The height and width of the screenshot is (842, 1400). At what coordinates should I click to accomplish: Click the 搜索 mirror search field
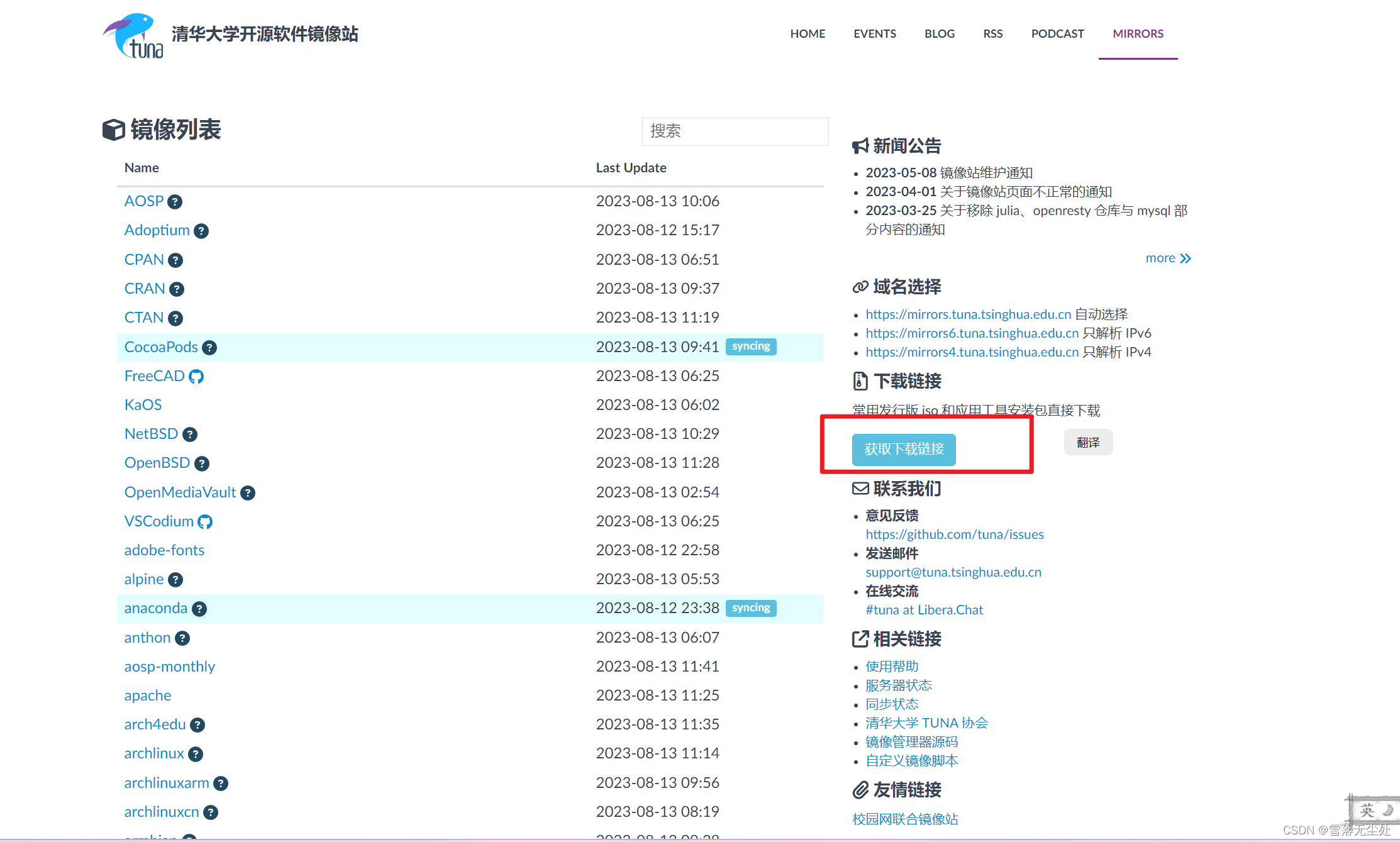735,131
